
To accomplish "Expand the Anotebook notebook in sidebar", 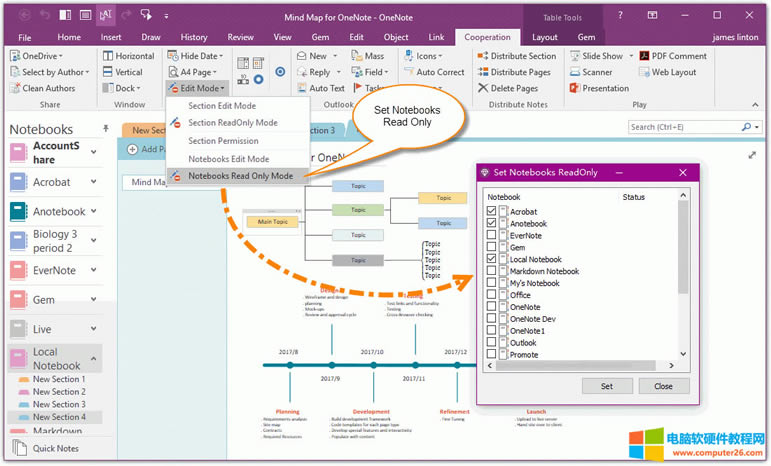I will click(x=93, y=211).
